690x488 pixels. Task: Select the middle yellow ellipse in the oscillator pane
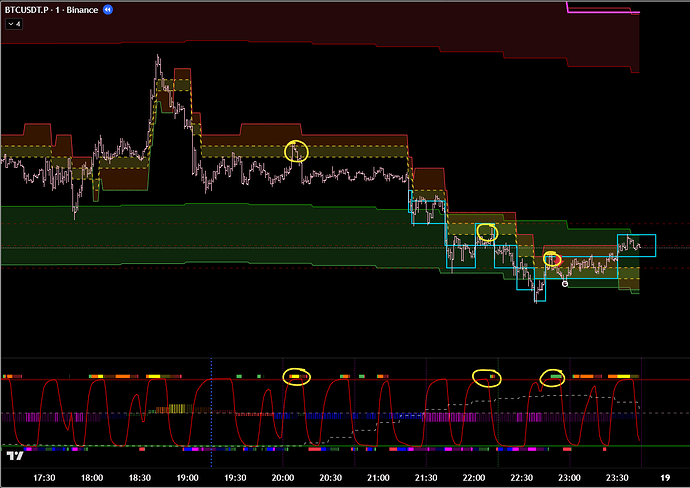tap(486, 377)
